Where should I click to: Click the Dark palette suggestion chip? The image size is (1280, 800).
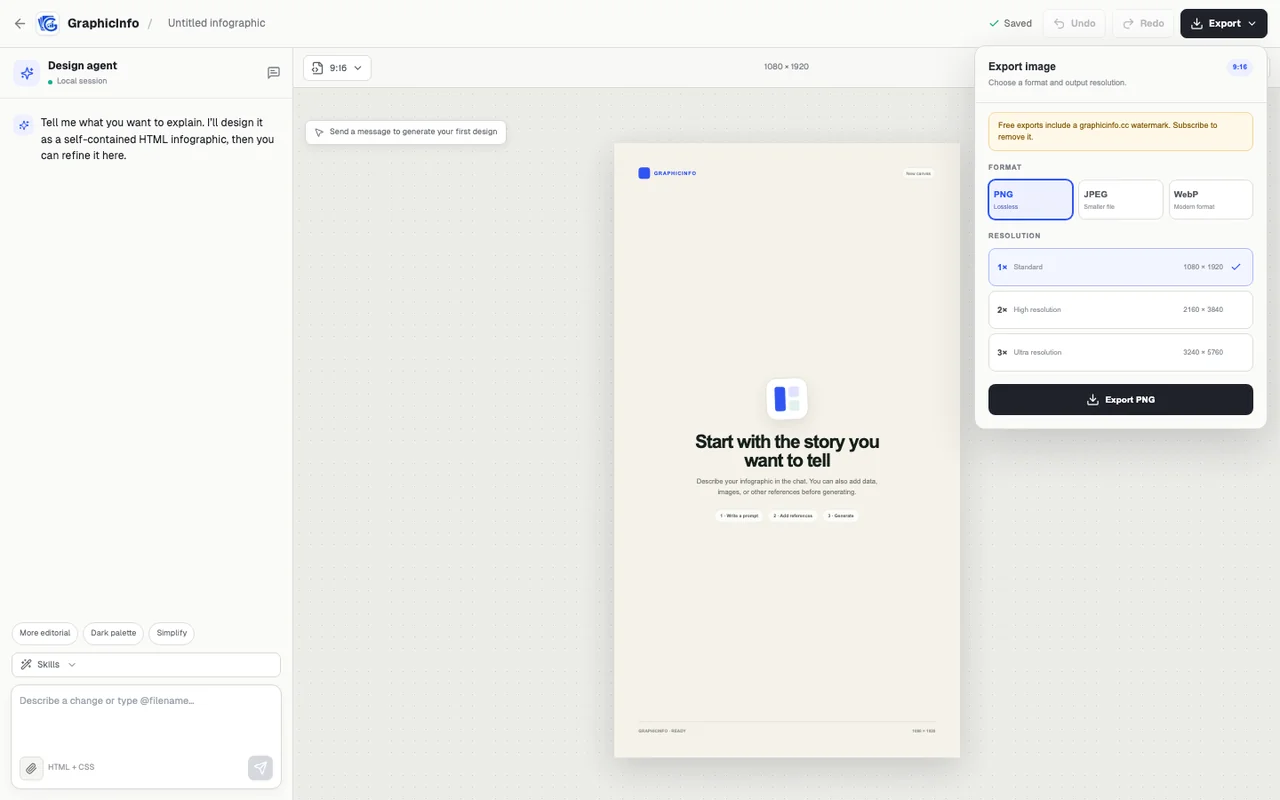(113, 633)
